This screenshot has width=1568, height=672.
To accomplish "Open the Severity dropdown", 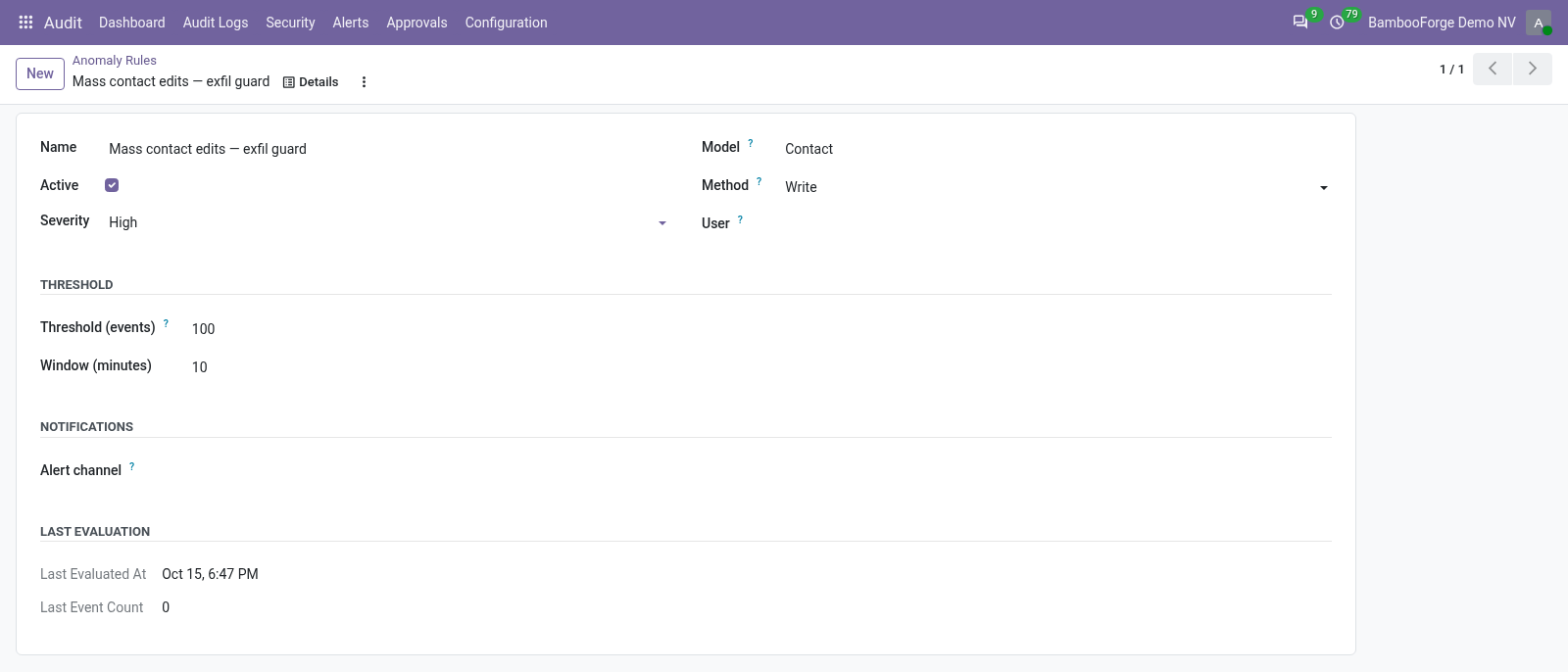I will tap(388, 222).
